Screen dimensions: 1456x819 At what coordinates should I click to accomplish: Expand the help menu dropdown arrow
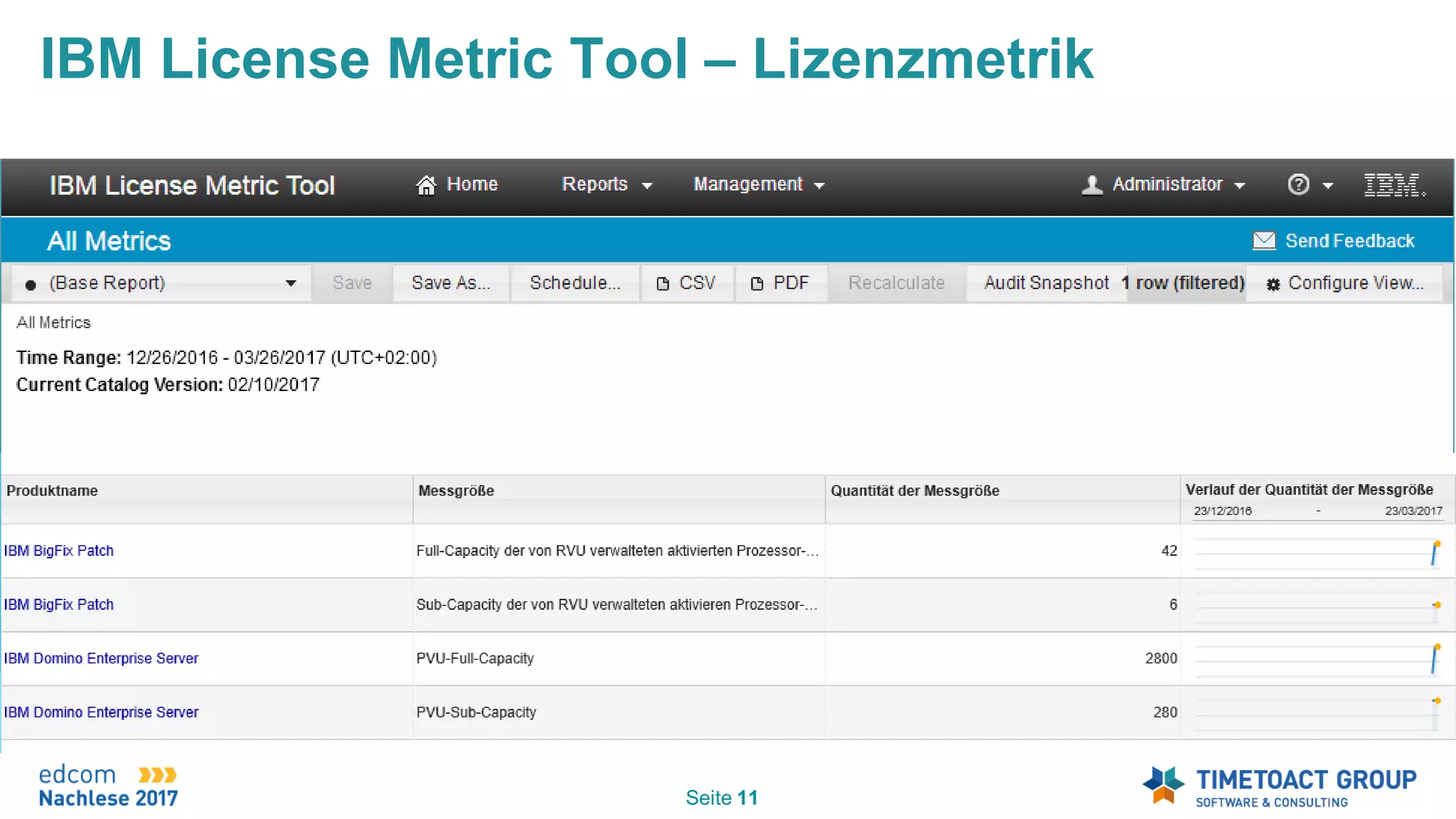[1327, 186]
